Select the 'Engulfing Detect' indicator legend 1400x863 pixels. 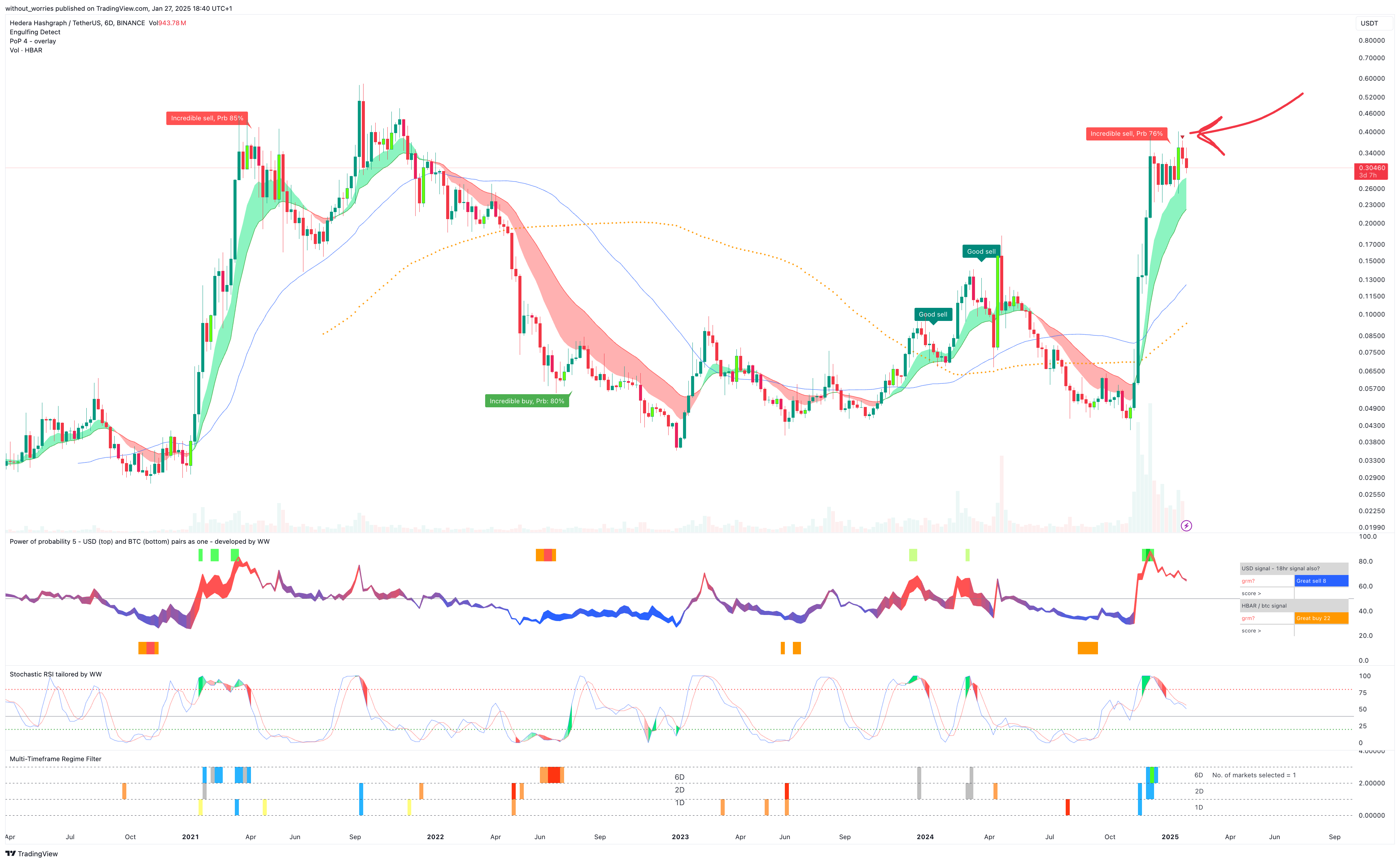tap(35, 32)
